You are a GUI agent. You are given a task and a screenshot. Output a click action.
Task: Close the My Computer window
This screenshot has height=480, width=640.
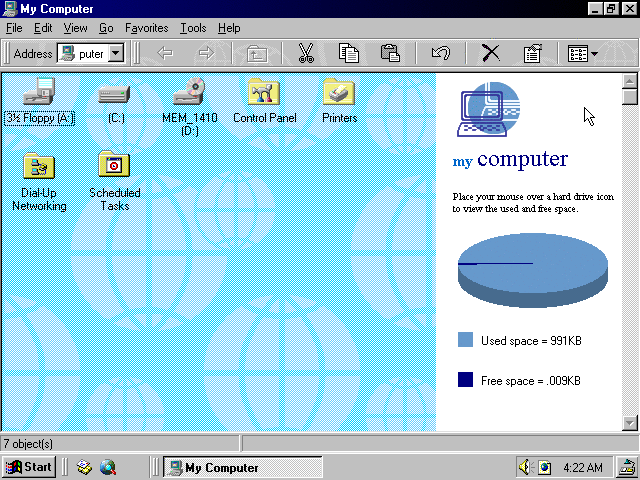pyautogui.click(x=629, y=9)
